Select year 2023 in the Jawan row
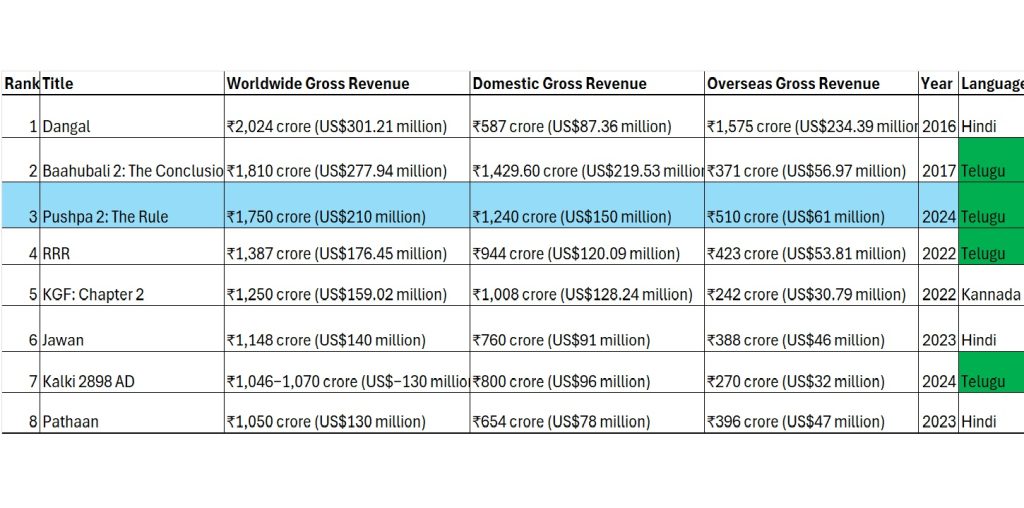The height and width of the screenshot is (508, 1024). coord(938,328)
